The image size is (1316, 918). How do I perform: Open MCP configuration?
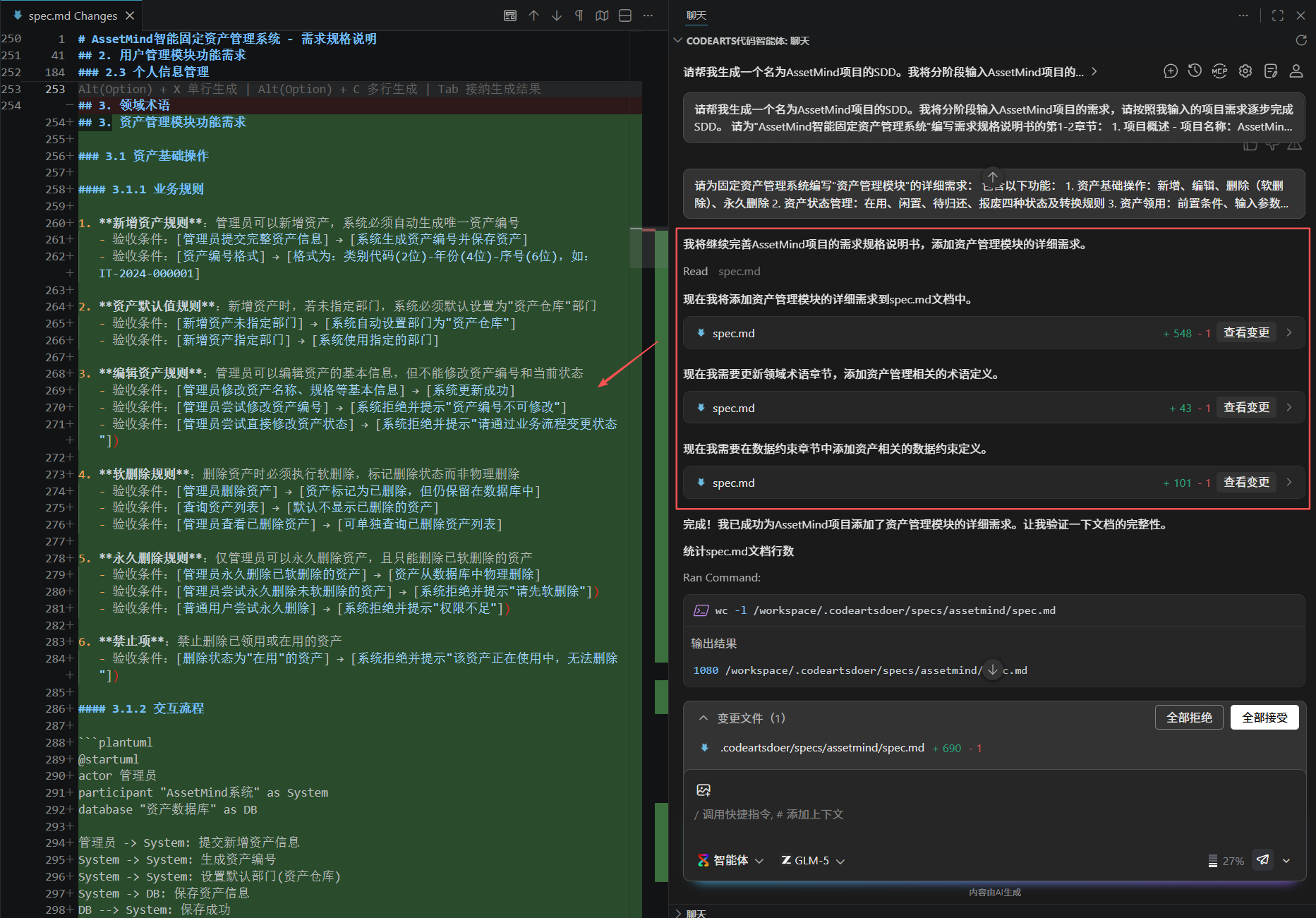click(x=1219, y=71)
